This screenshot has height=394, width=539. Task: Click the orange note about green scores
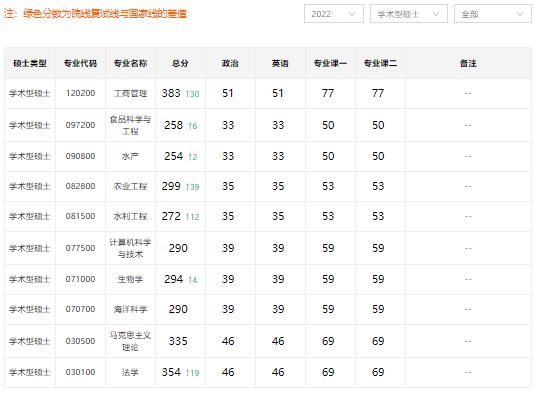(x=95, y=14)
